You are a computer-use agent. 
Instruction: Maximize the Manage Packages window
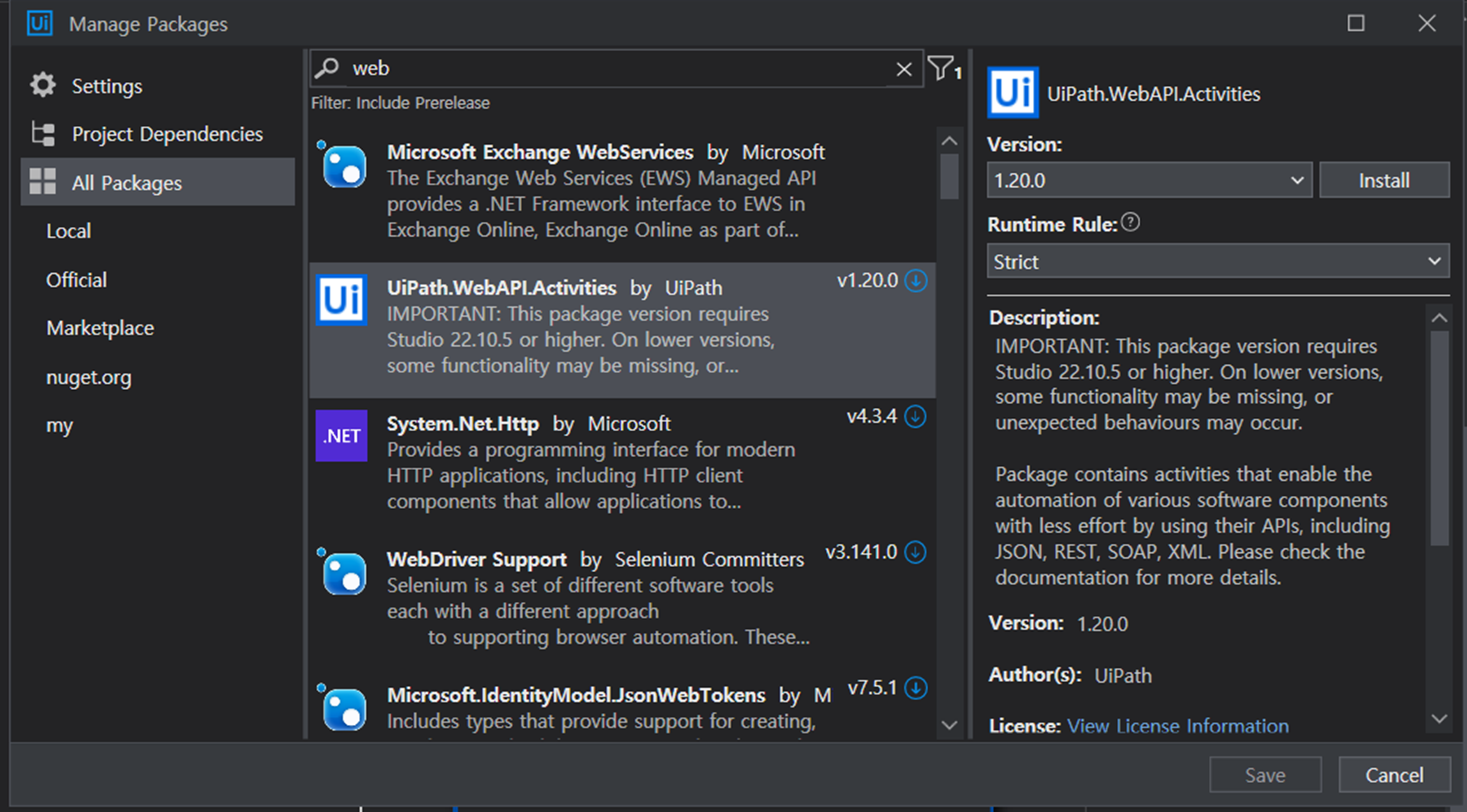coord(1356,23)
